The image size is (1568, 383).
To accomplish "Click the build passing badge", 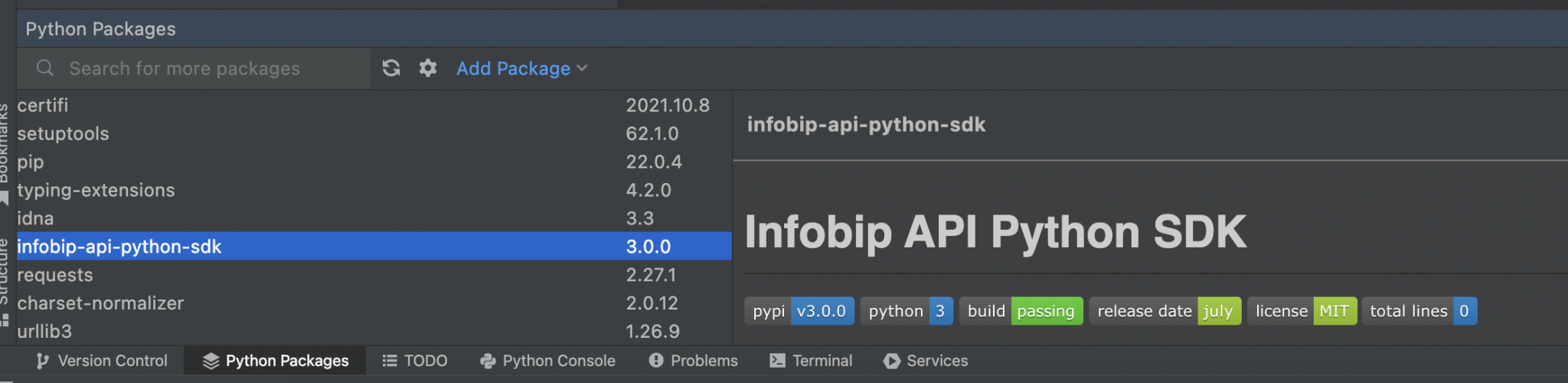I will tap(1021, 311).
